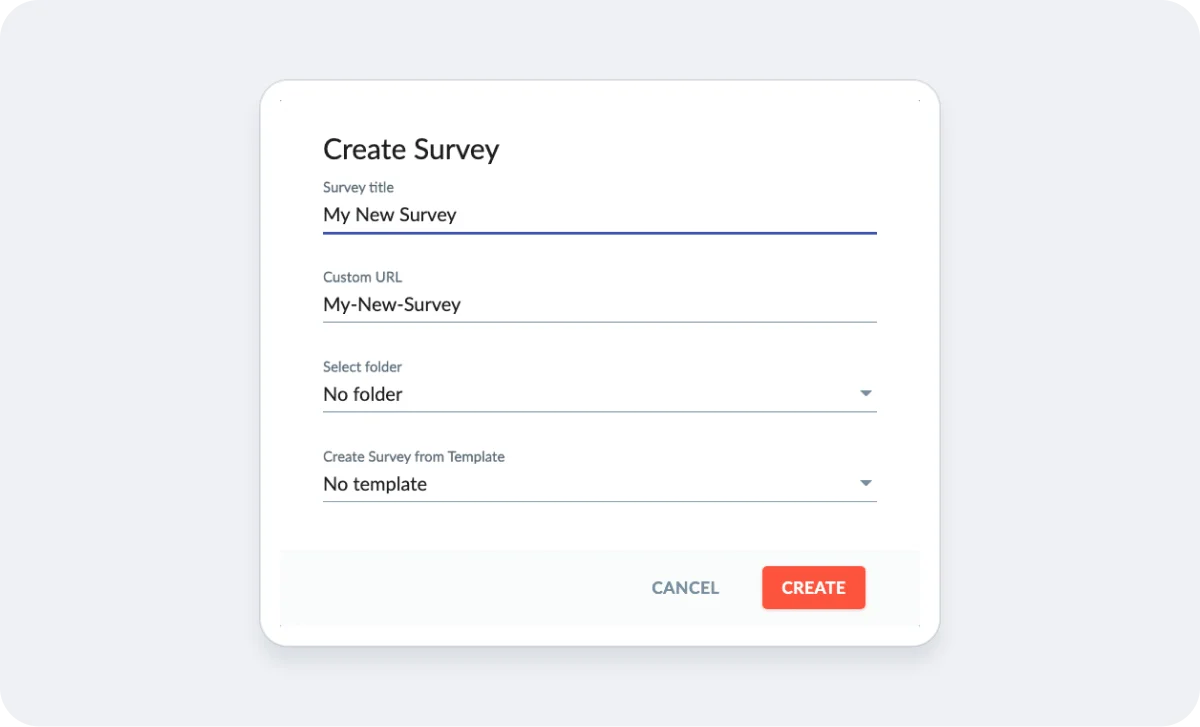Click the Create Survey from Template label
This screenshot has height=727, width=1200.
pos(413,457)
